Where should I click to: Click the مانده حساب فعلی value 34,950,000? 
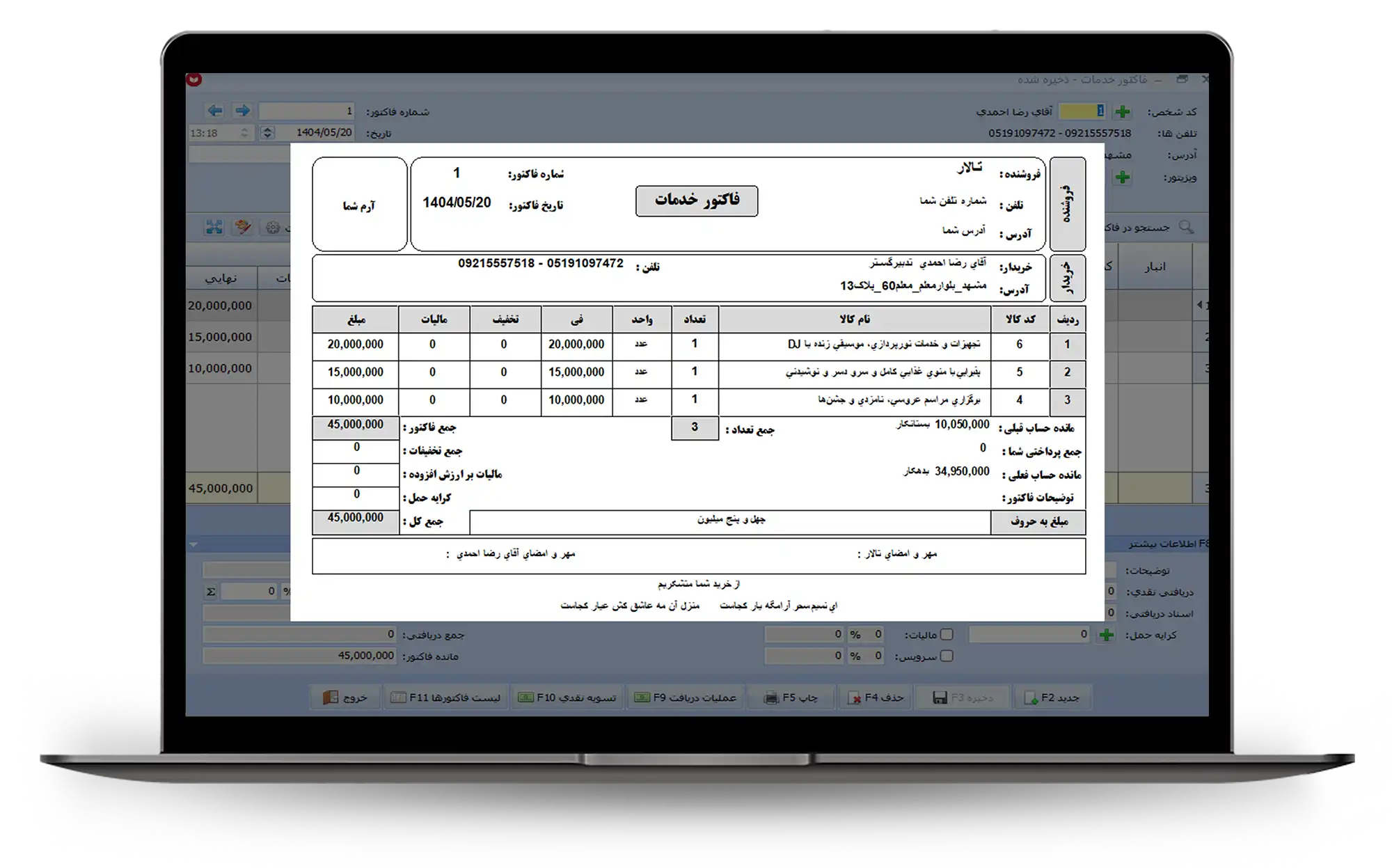[x=962, y=471]
